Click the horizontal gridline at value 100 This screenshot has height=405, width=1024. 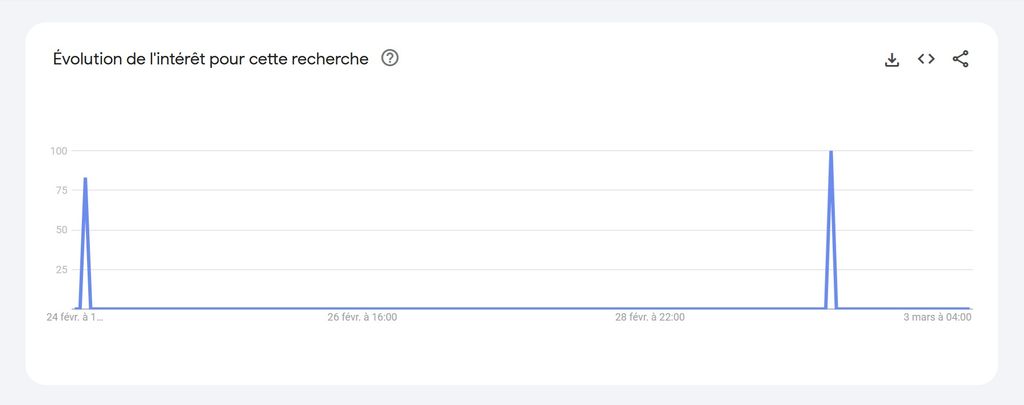tap(500, 151)
